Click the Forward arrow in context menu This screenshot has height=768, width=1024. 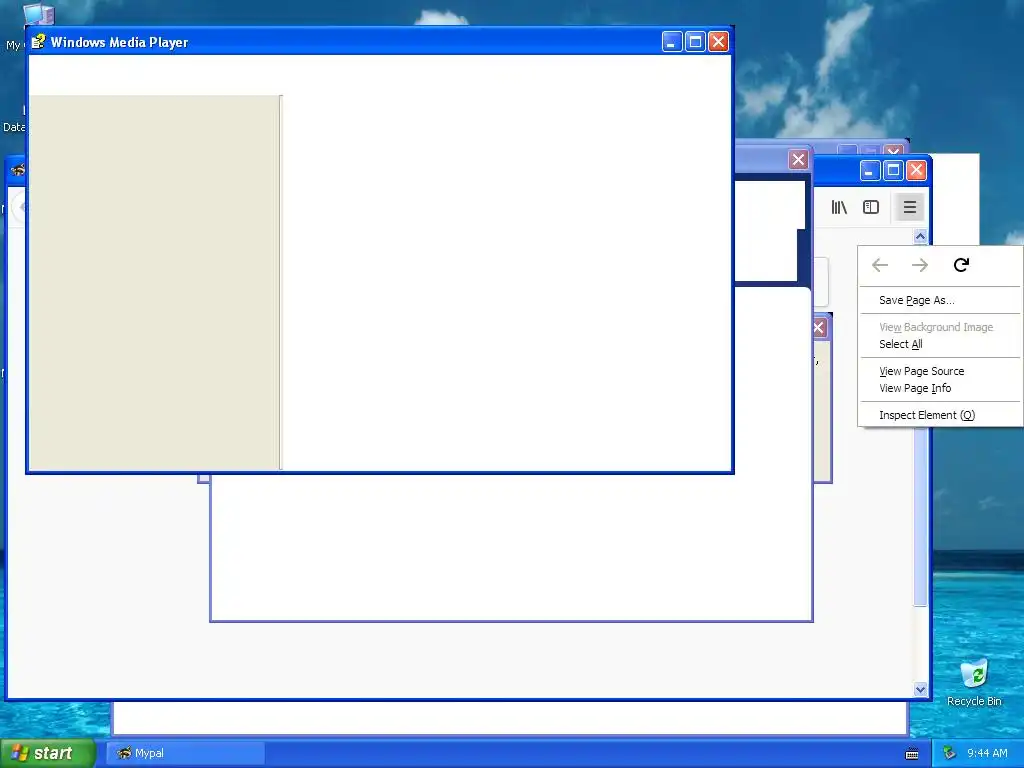[x=920, y=265]
